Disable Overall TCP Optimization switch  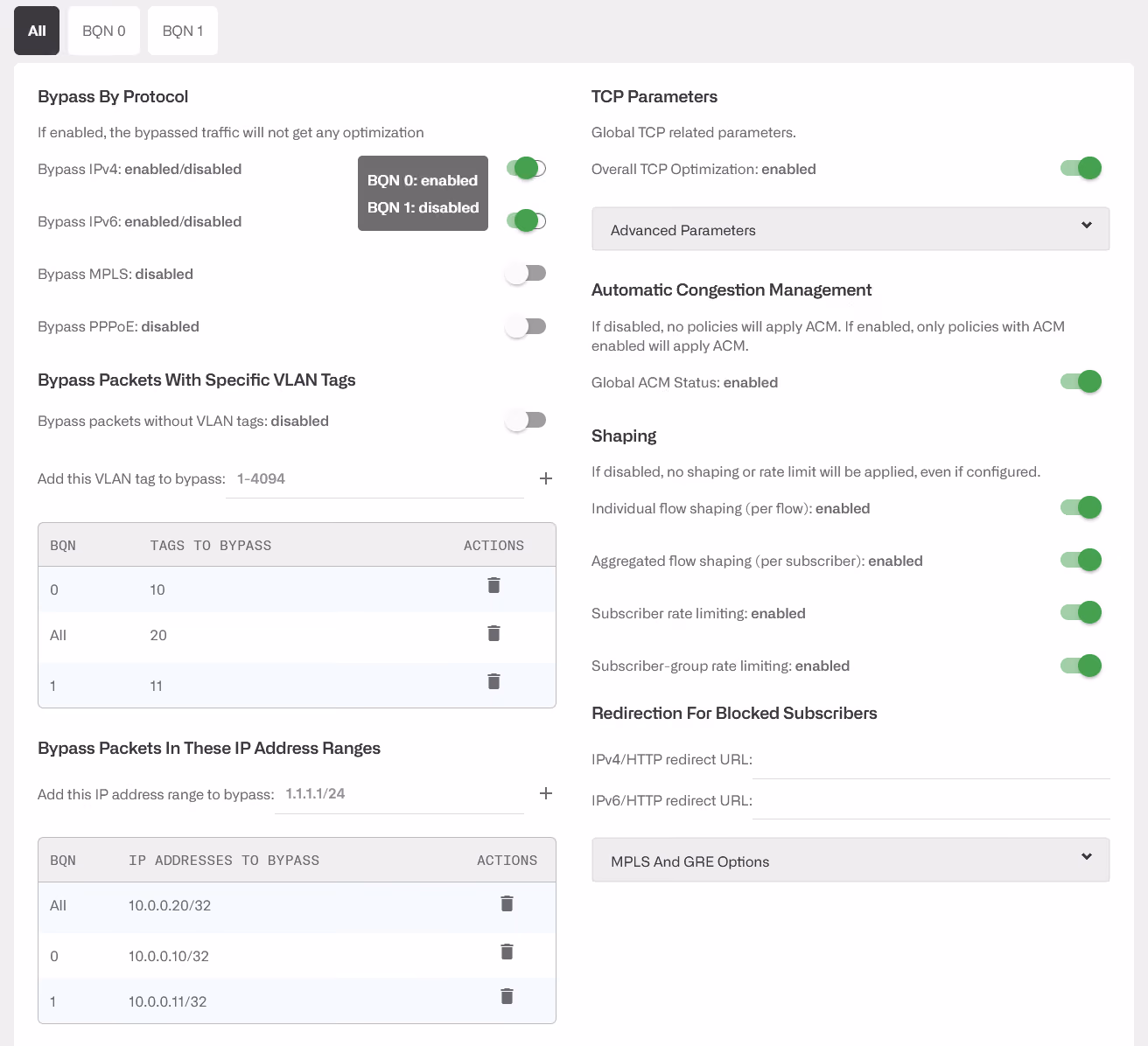pos(1081,168)
